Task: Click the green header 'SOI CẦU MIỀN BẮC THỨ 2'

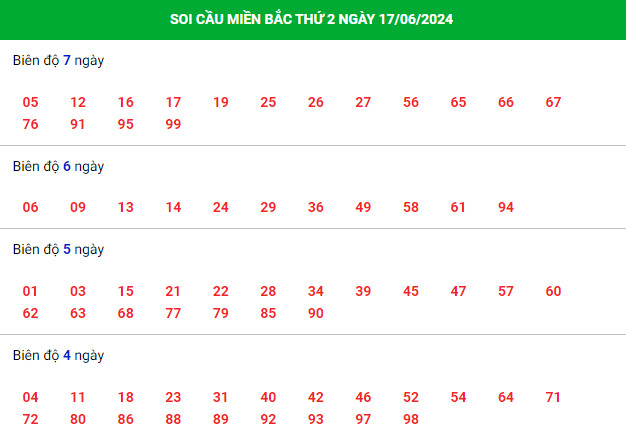Action: [x=311, y=19]
